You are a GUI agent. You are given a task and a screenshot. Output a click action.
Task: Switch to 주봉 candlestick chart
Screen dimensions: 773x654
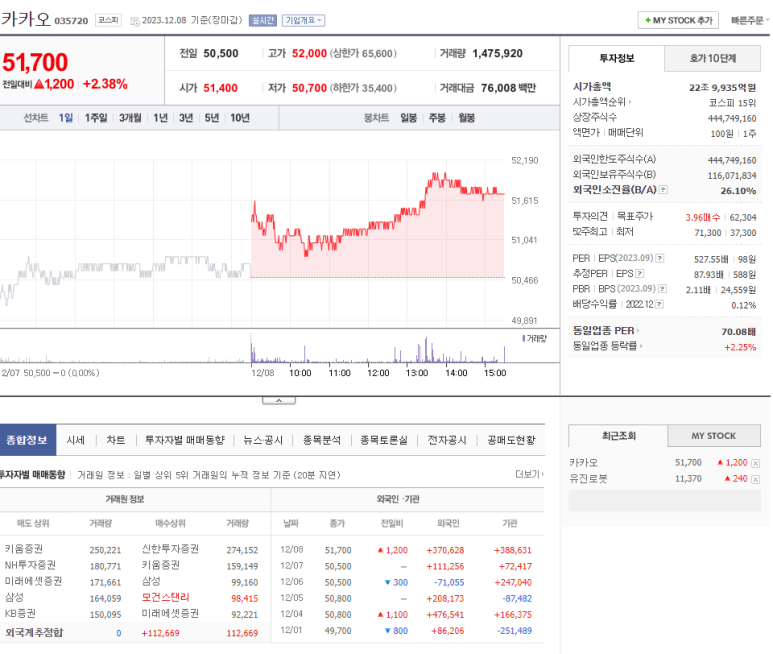[437, 118]
